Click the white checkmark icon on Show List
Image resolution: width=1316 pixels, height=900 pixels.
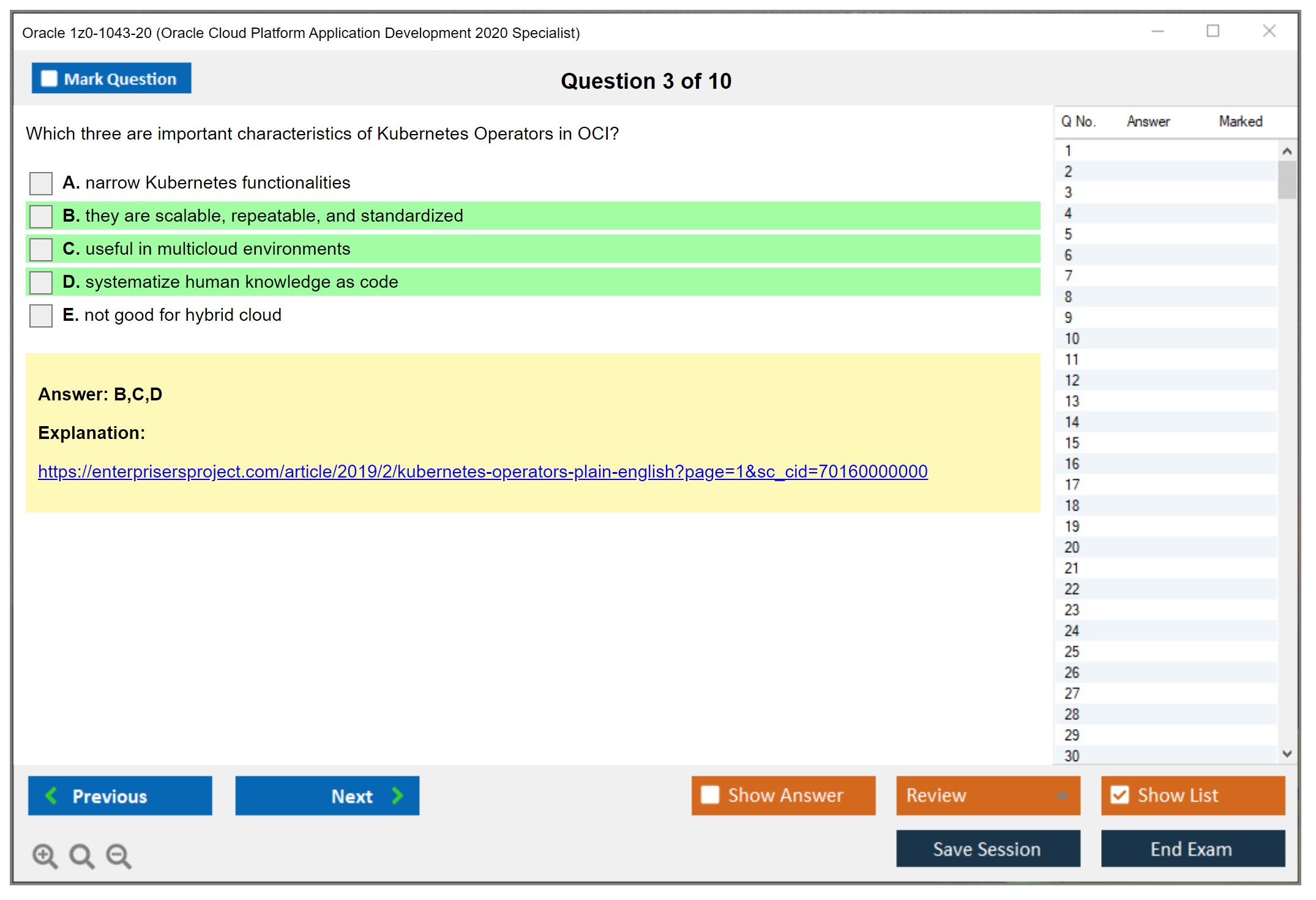point(1120,795)
